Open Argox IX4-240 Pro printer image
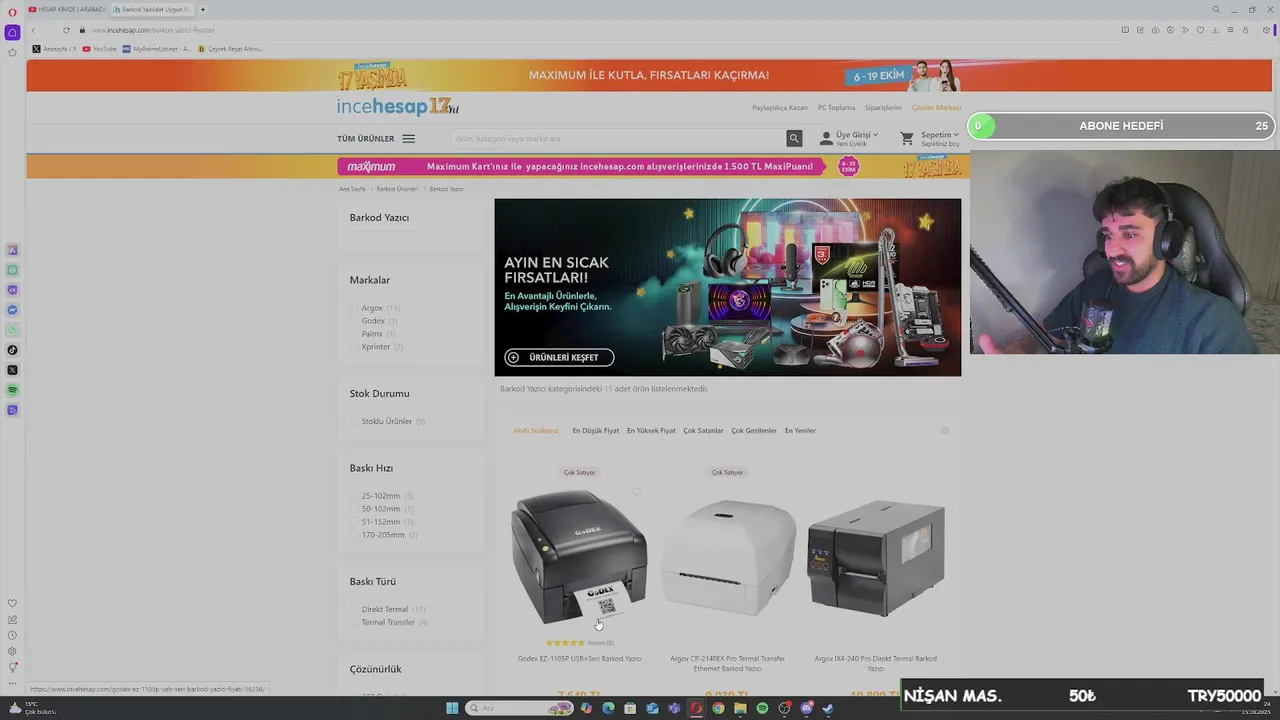This screenshot has height=720, width=1280. (x=875, y=558)
